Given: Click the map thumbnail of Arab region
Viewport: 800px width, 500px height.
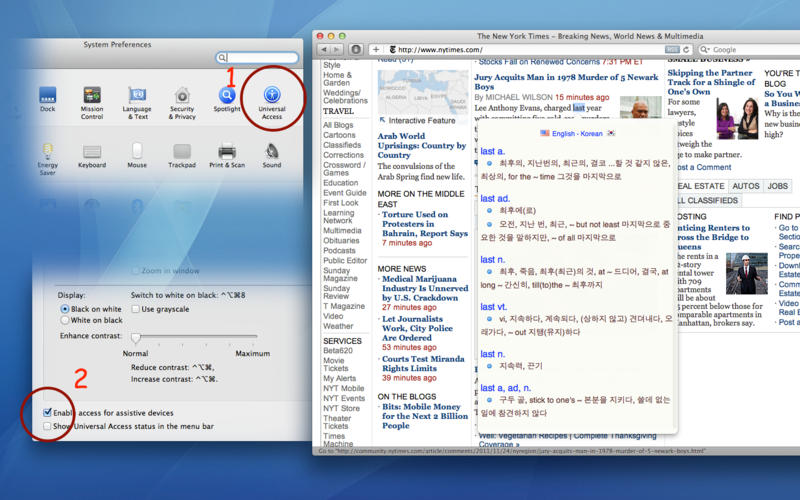Looking at the screenshot, I should click(422, 92).
